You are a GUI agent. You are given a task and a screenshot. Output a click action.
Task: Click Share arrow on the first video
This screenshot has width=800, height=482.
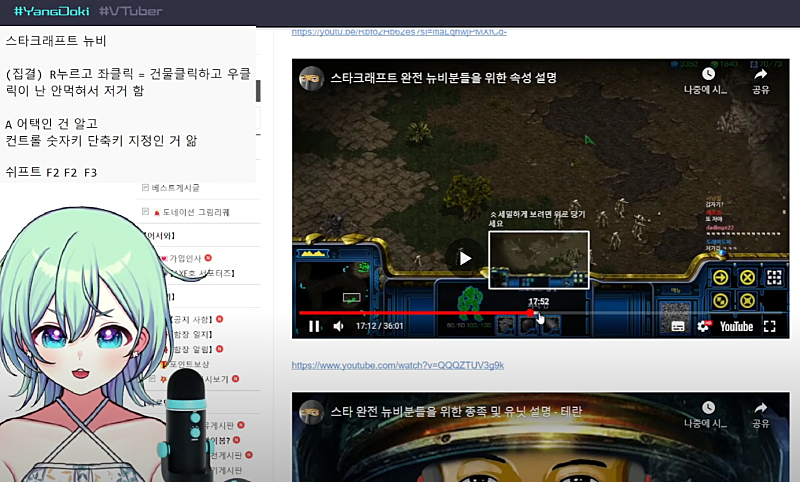tap(761, 74)
